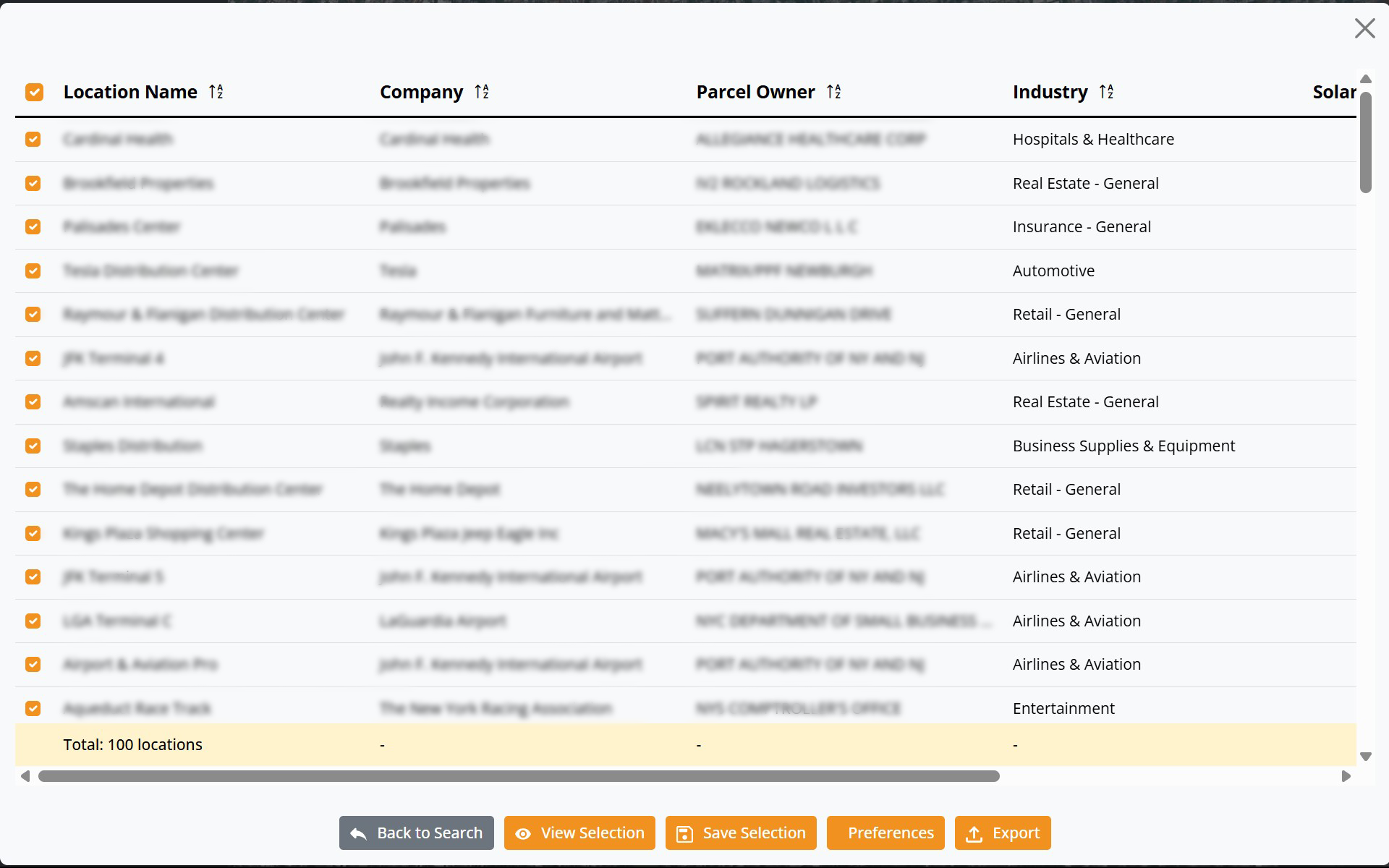Uncheck the Insurance - General row checkbox
Screen dimensions: 1389x868
pyautogui.click(x=33, y=226)
